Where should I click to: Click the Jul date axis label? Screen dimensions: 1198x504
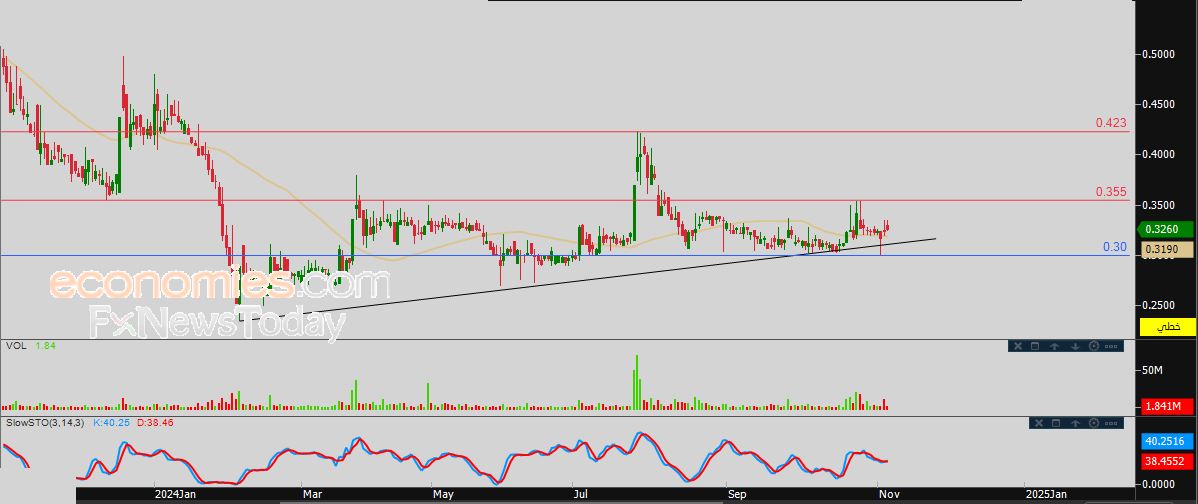point(581,495)
